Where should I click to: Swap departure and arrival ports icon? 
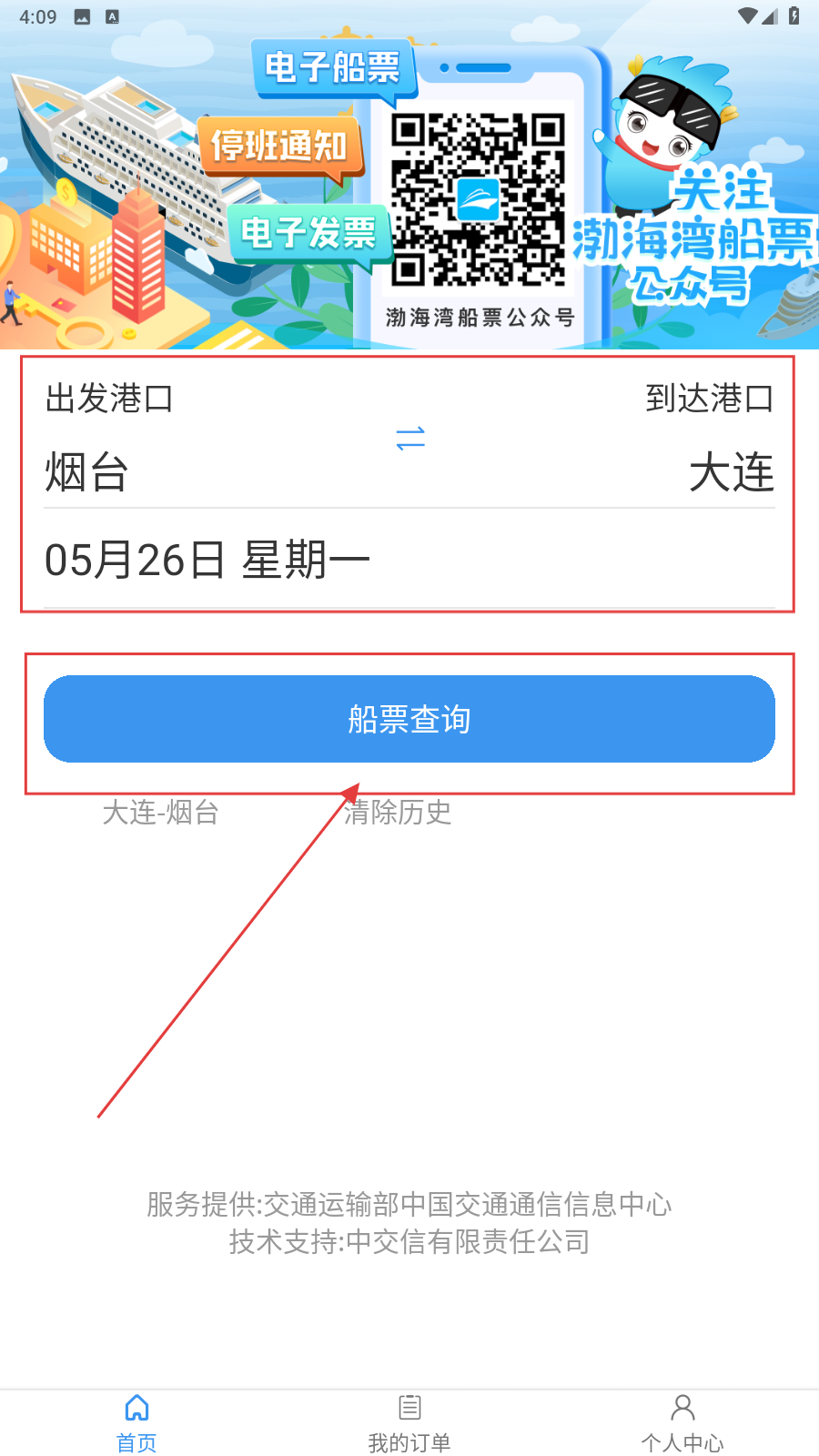(410, 438)
